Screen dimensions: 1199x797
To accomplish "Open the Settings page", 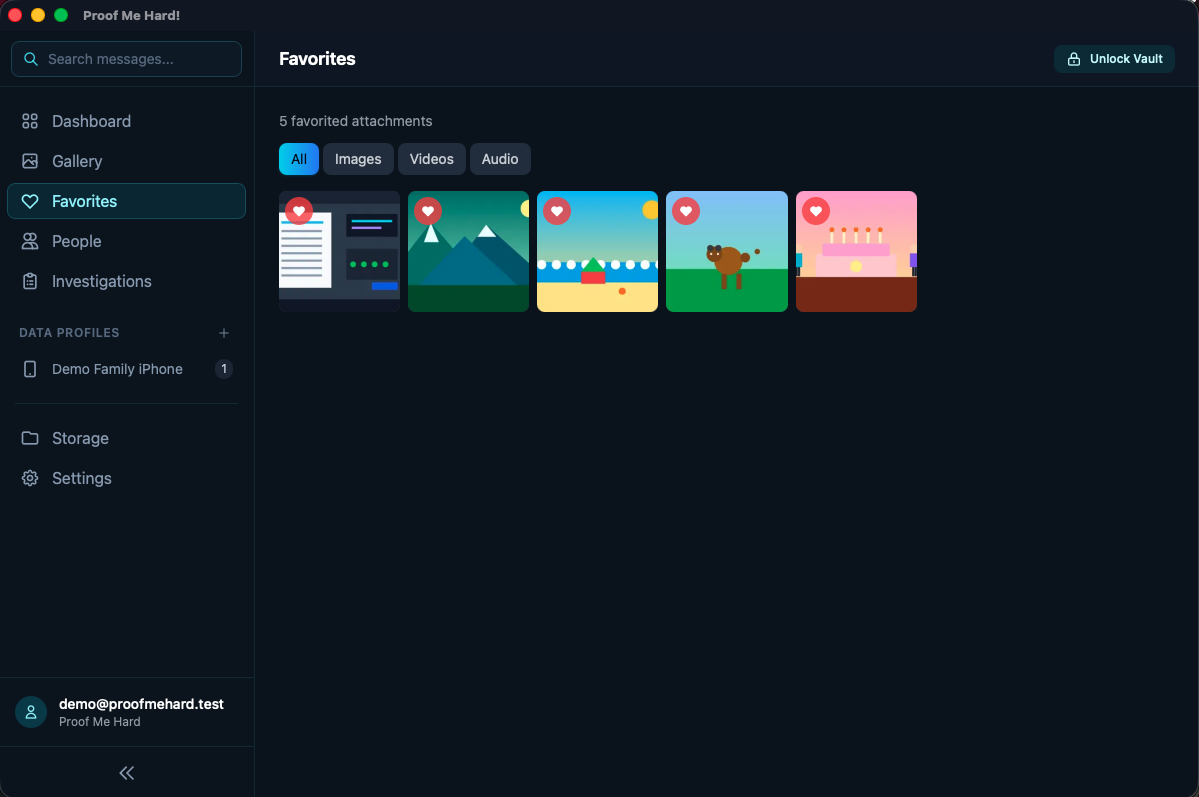I will point(126,478).
